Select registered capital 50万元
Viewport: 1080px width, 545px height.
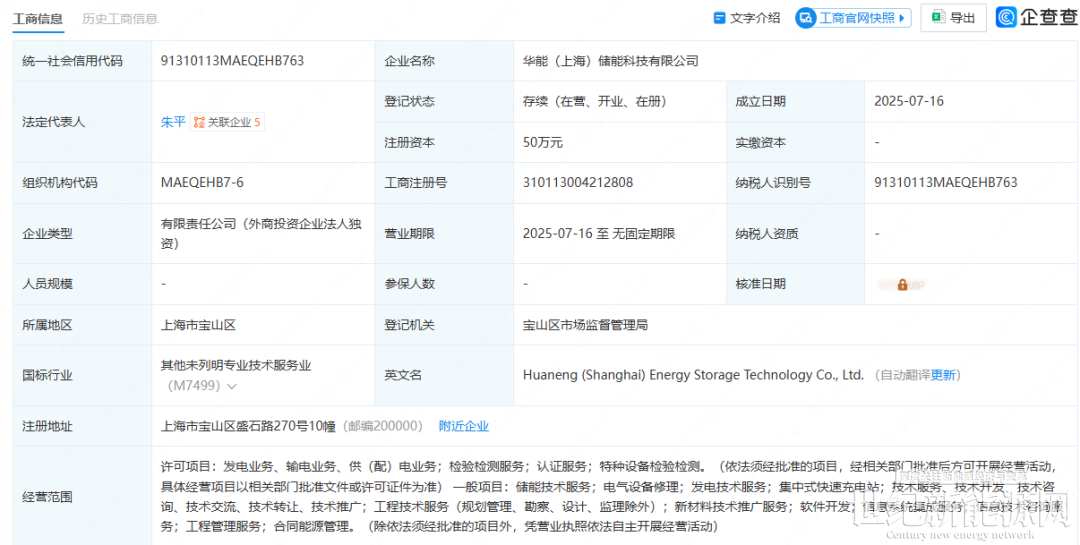point(543,143)
